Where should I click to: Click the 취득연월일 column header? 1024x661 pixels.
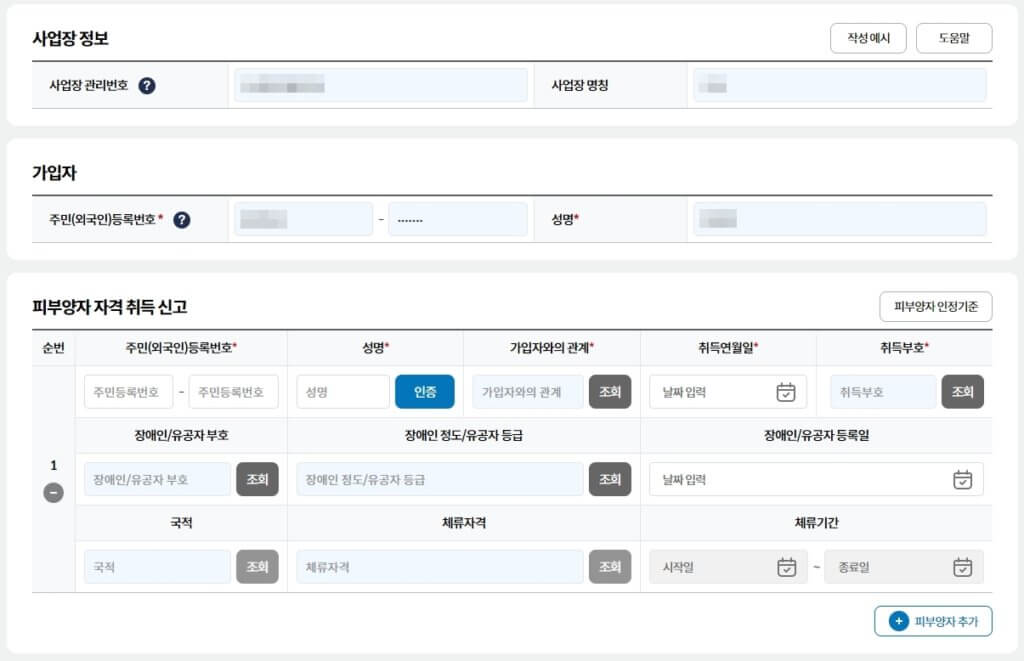coord(728,347)
